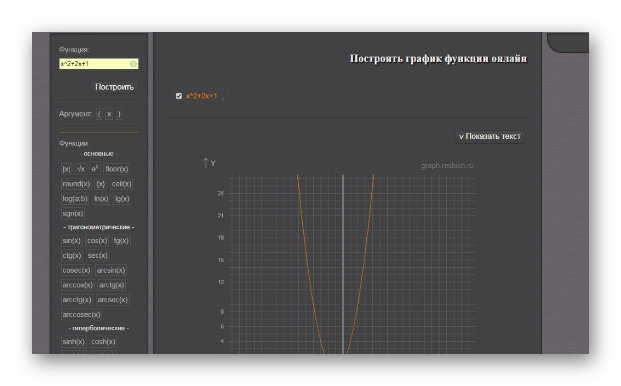Insert the ln(x) function
621x386 pixels.
tap(101, 199)
